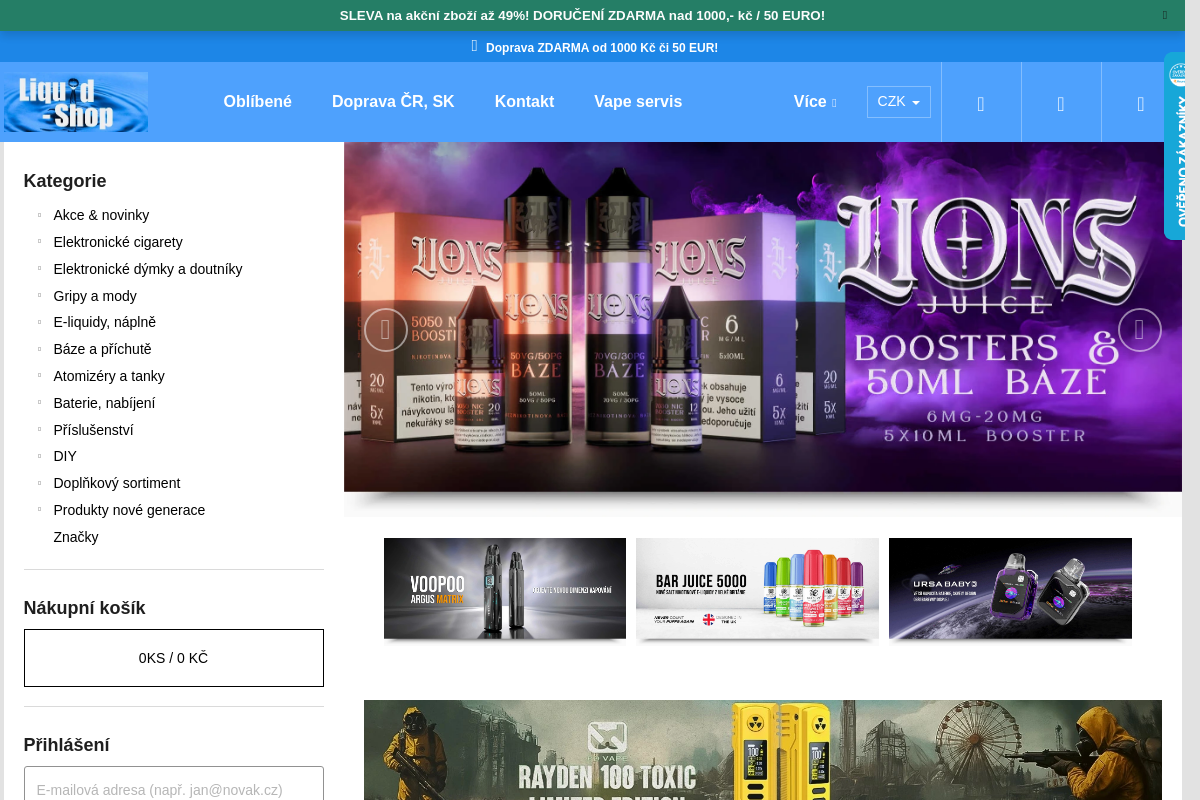Show the next carousel slide
This screenshot has width=1200, height=800.
point(1140,330)
